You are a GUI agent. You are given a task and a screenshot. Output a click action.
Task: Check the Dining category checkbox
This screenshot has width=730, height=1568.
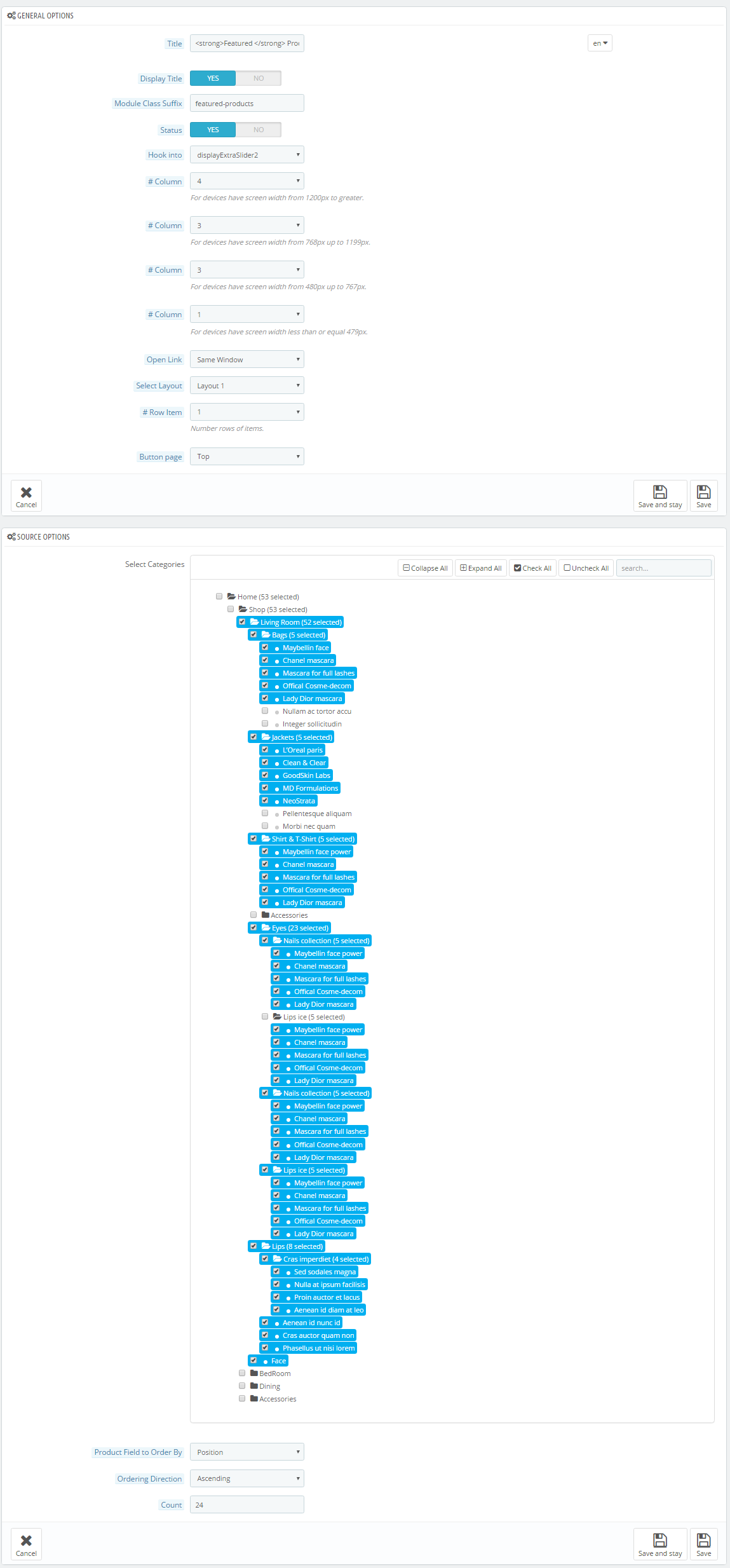pyautogui.click(x=242, y=1386)
